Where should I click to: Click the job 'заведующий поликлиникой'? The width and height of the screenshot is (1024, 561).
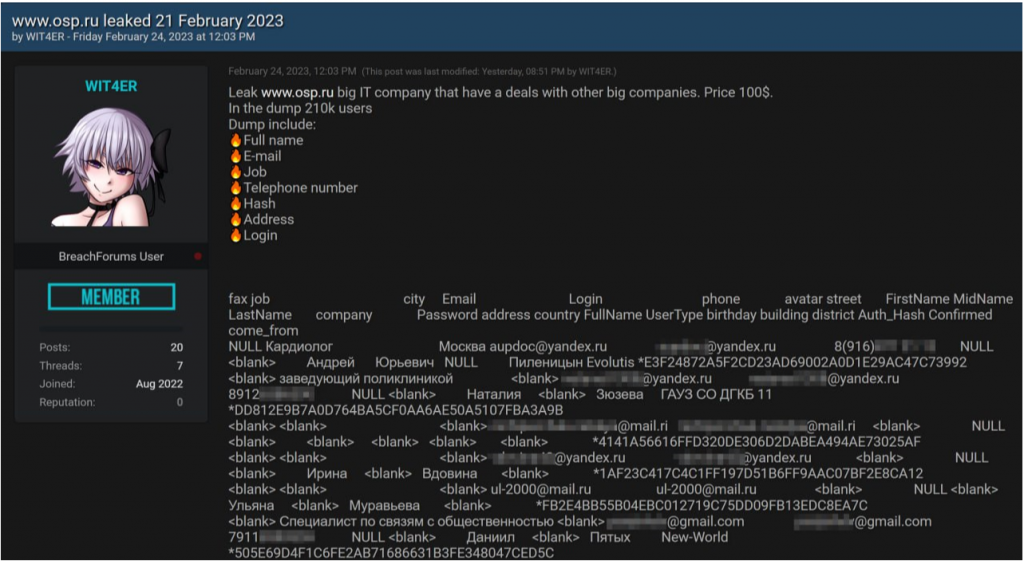366,378
